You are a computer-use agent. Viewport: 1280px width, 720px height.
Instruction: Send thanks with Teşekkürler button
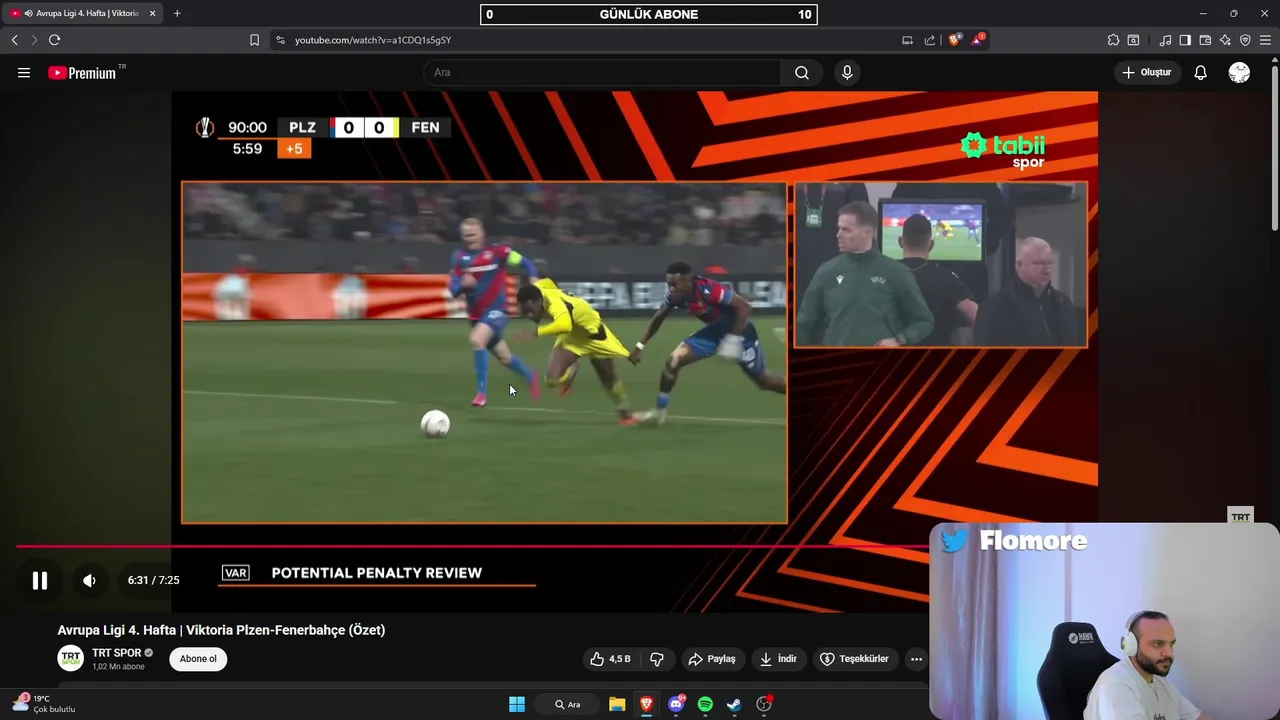(854, 659)
